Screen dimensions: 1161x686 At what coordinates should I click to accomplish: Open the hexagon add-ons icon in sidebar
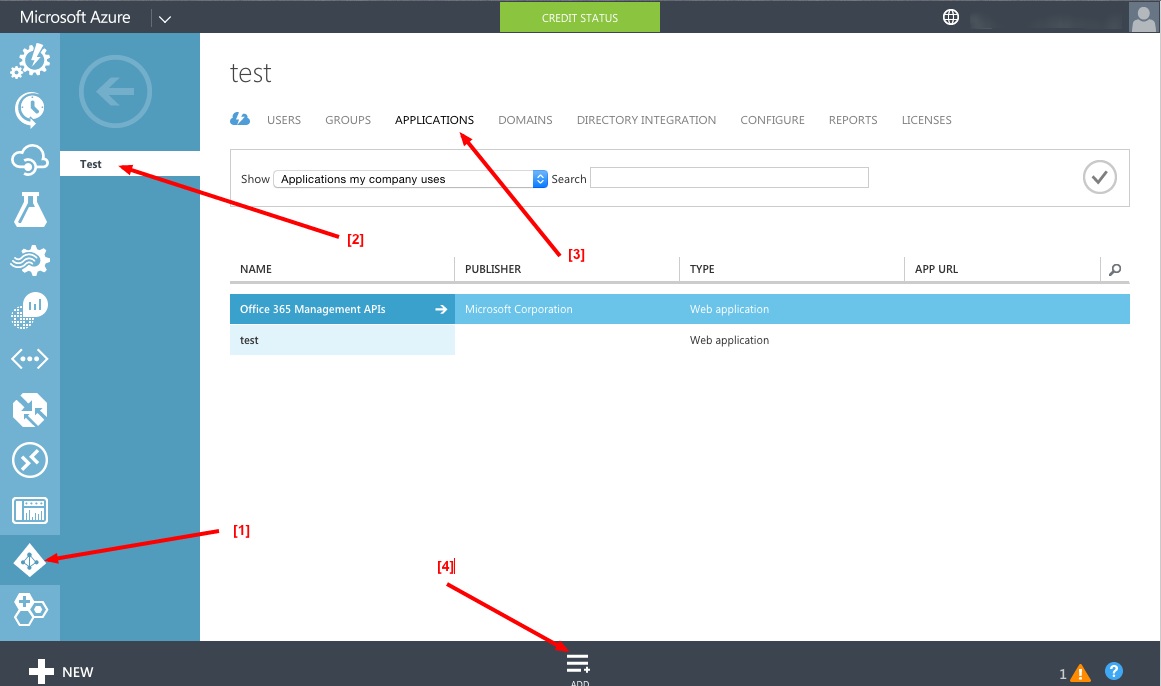coord(30,610)
